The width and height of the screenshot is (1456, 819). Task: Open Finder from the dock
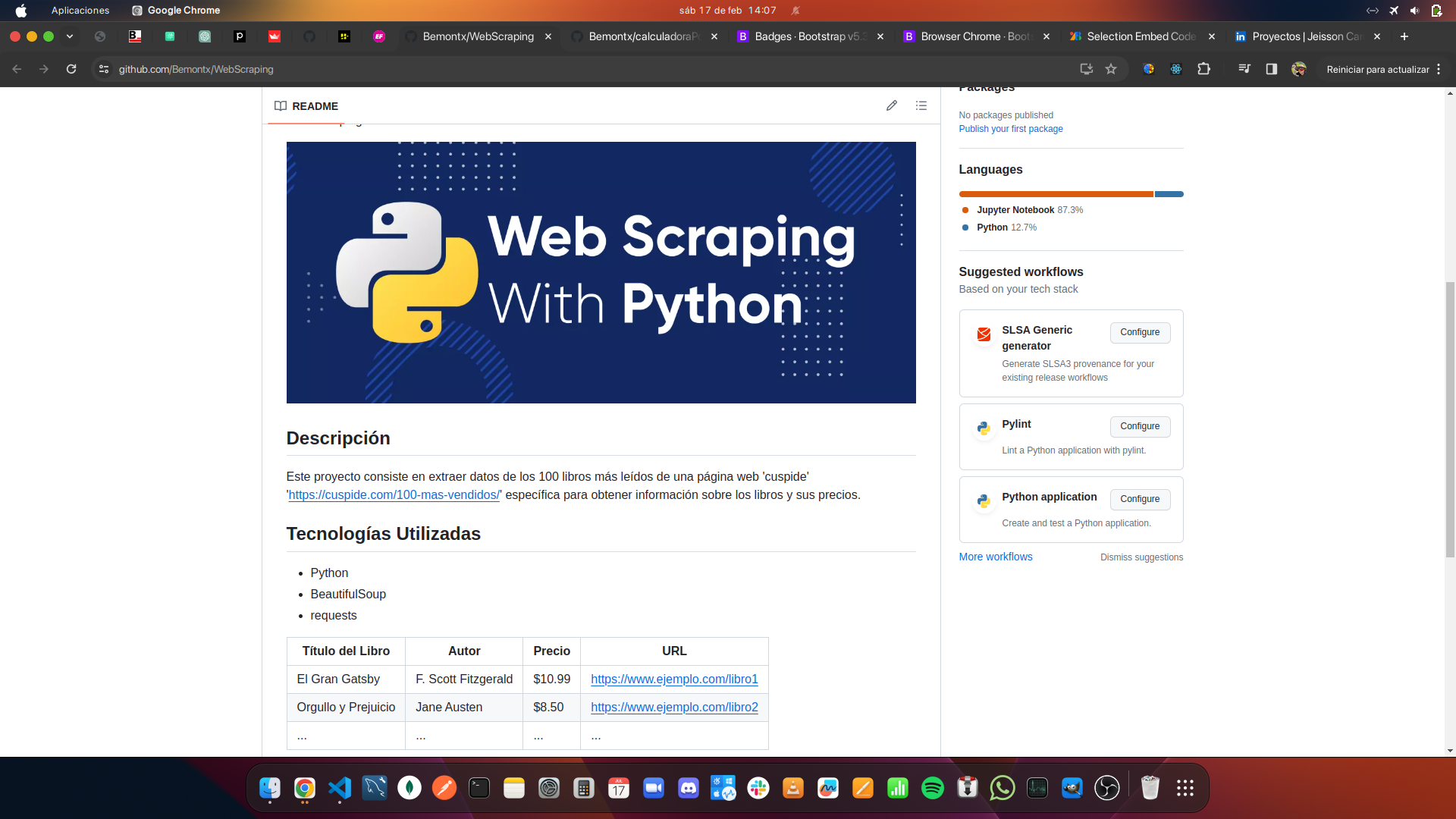click(270, 788)
